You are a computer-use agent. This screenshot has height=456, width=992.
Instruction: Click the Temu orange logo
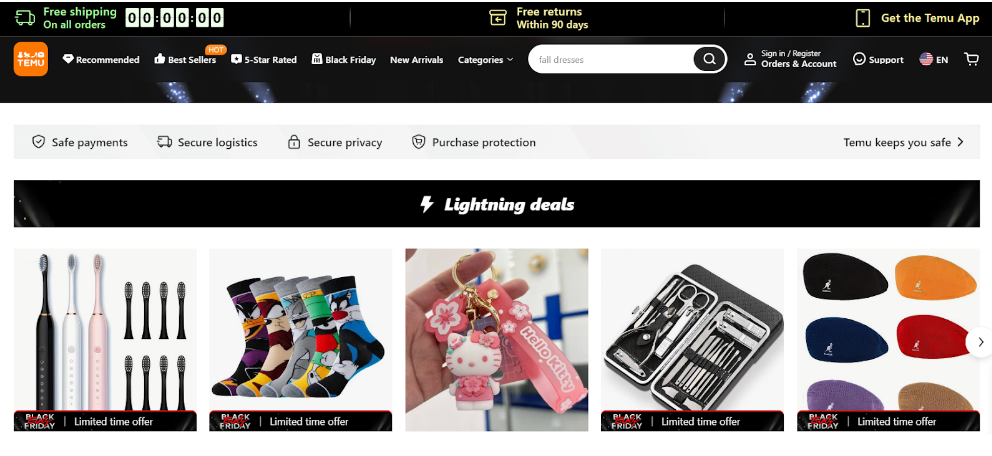coord(30,59)
